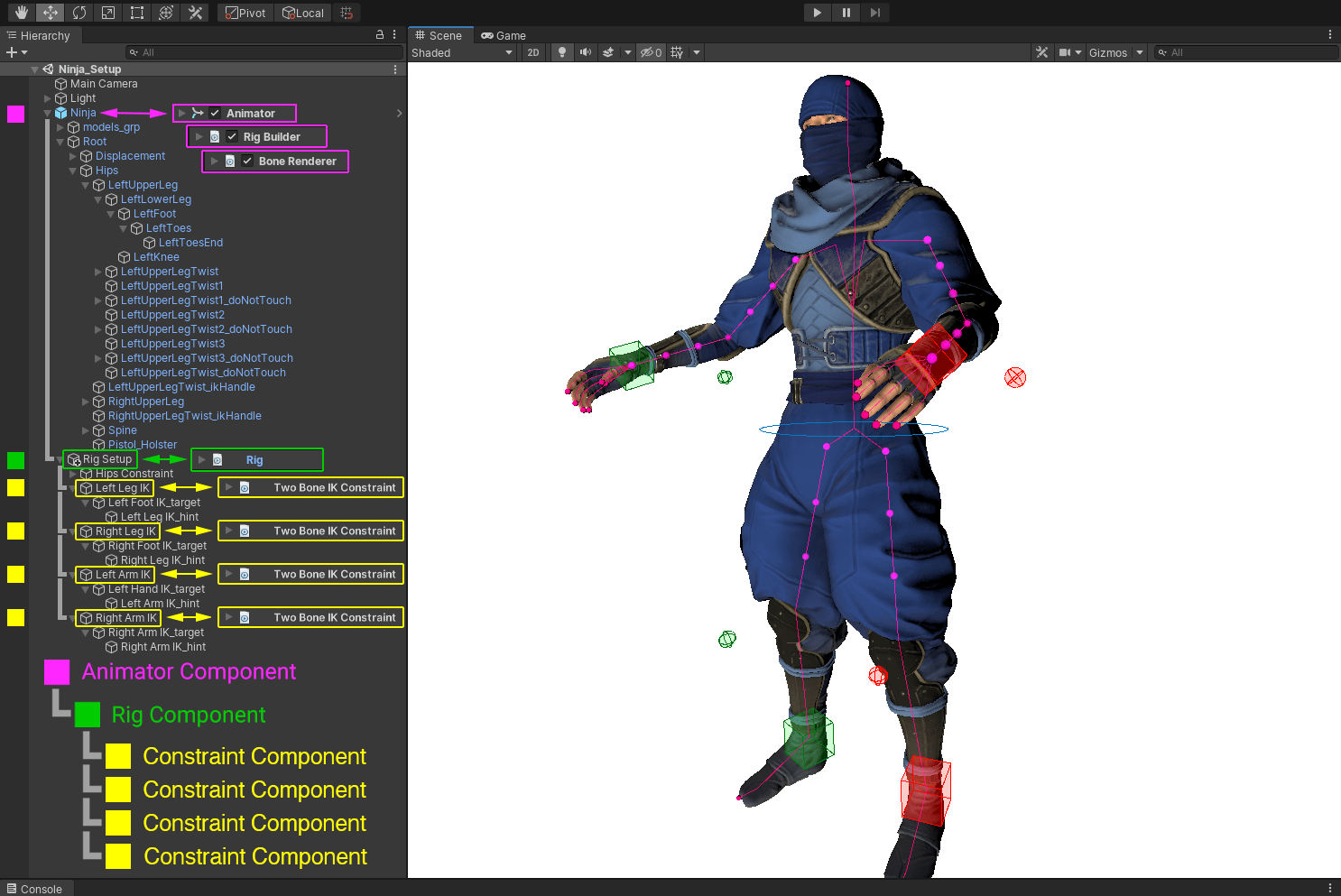Click the pink Animator Component swatch
1341x896 pixels.
tap(57, 671)
